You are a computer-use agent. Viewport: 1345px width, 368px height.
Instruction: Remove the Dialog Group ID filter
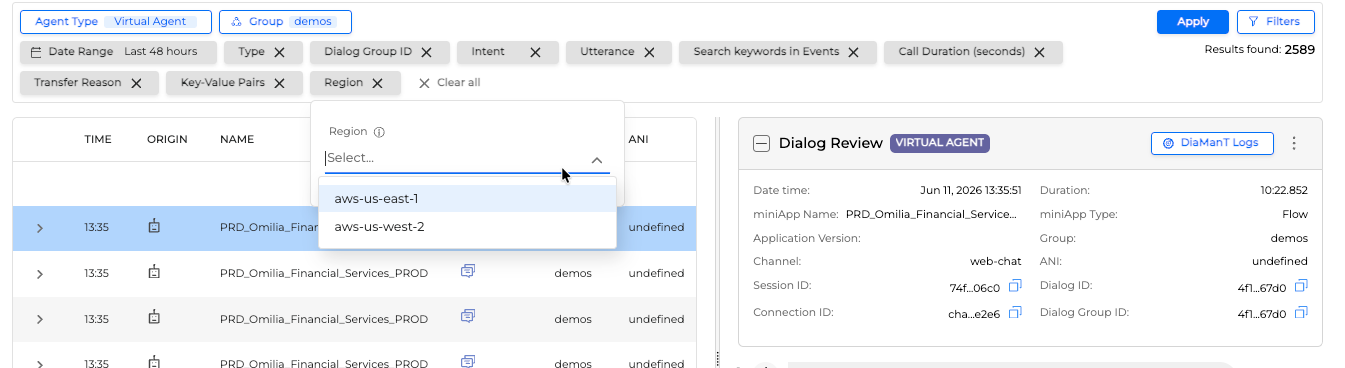427,52
